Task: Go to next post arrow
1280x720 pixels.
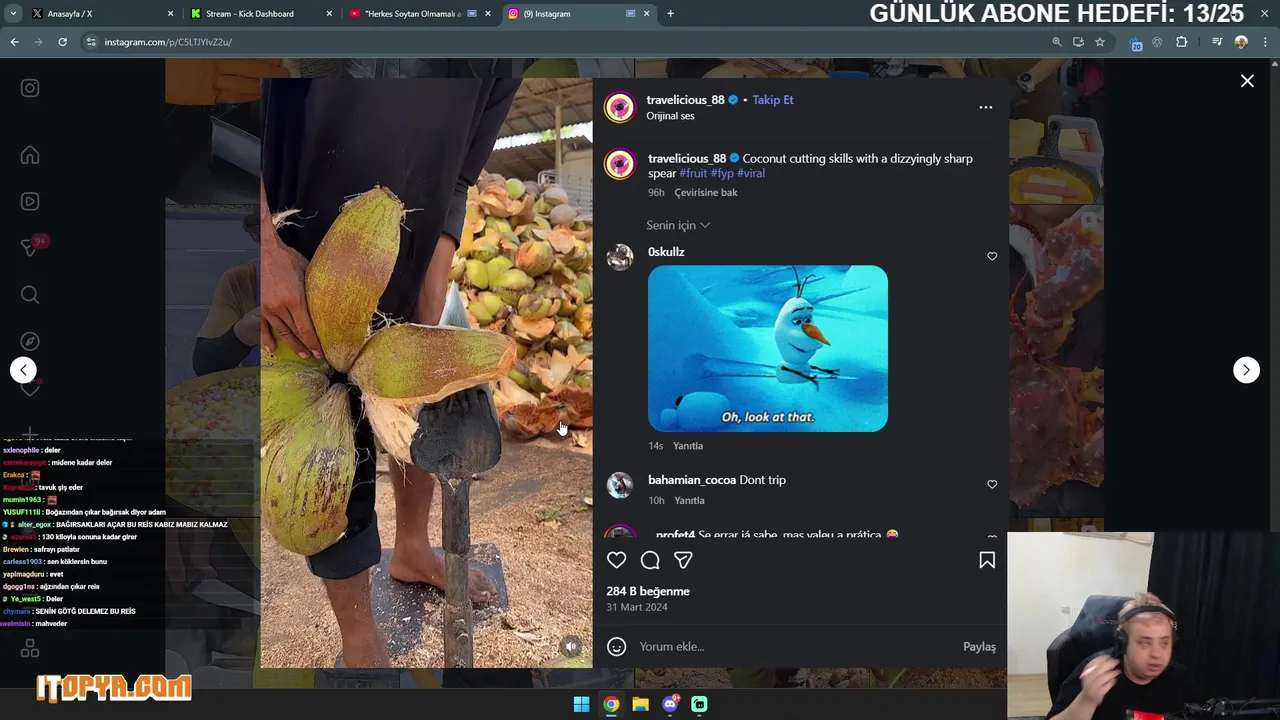Action: pos(1246,370)
